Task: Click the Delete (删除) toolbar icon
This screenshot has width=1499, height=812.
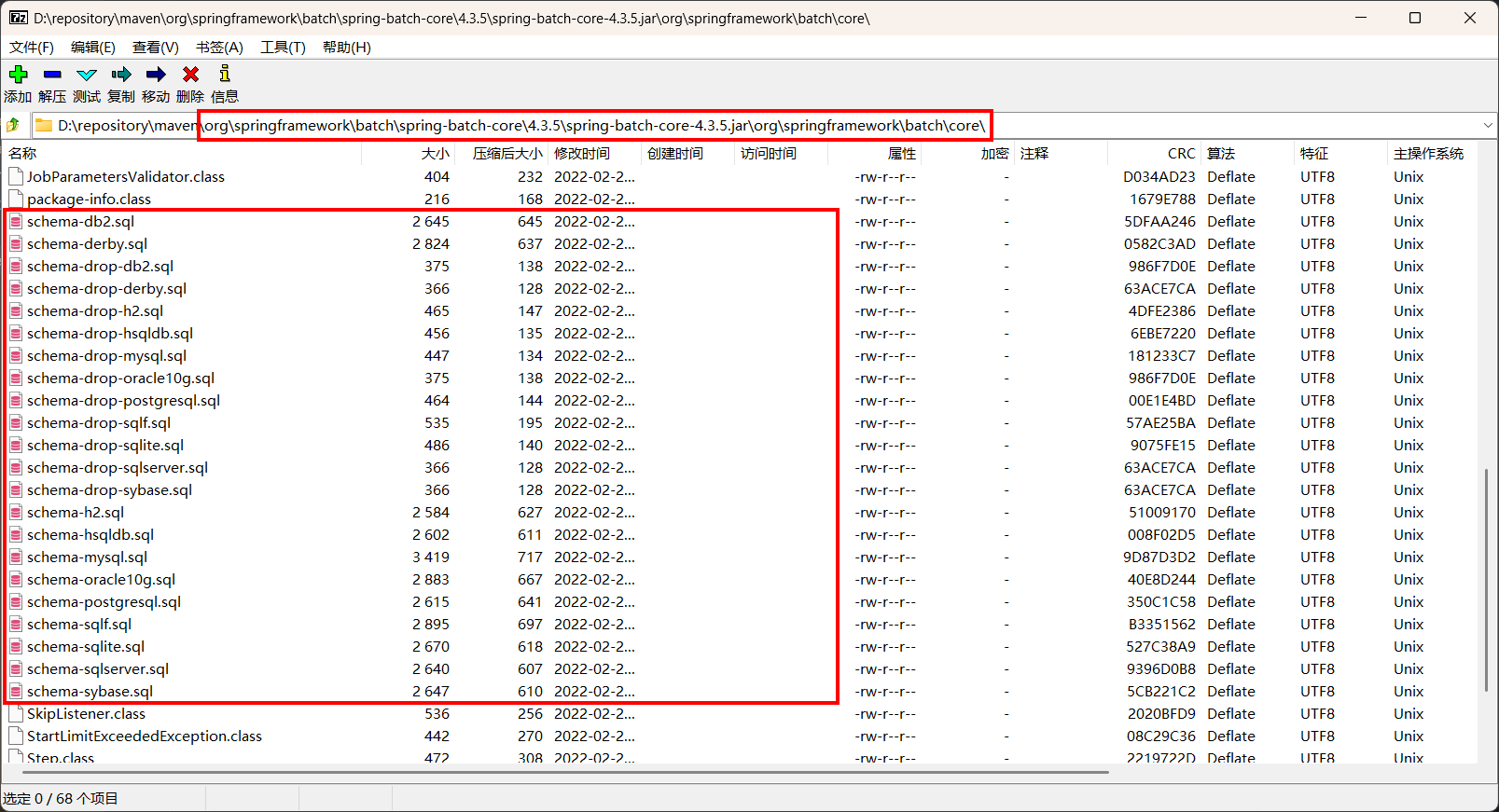Action: (190, 75)
